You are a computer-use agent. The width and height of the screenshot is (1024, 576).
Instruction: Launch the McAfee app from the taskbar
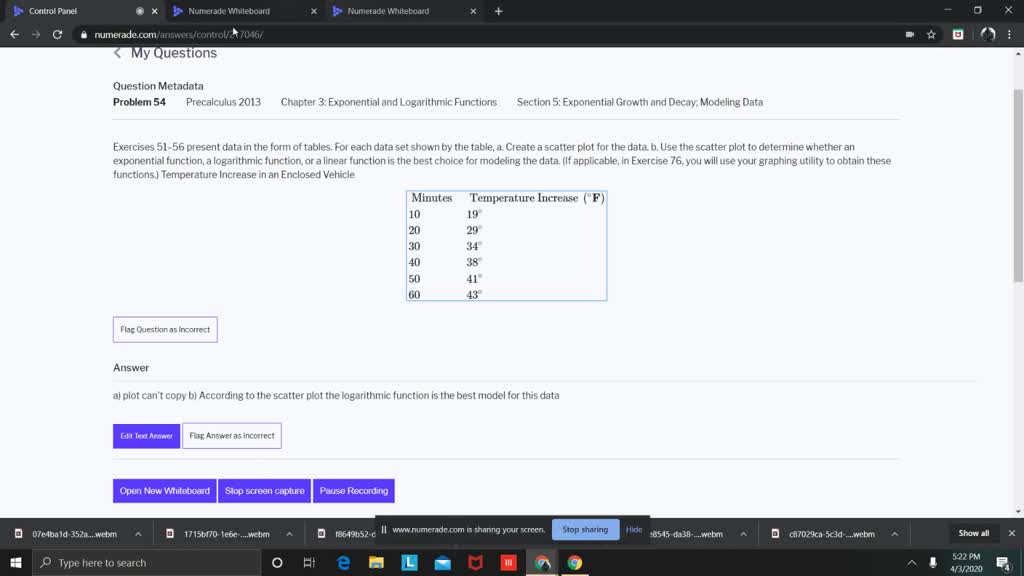475,562
